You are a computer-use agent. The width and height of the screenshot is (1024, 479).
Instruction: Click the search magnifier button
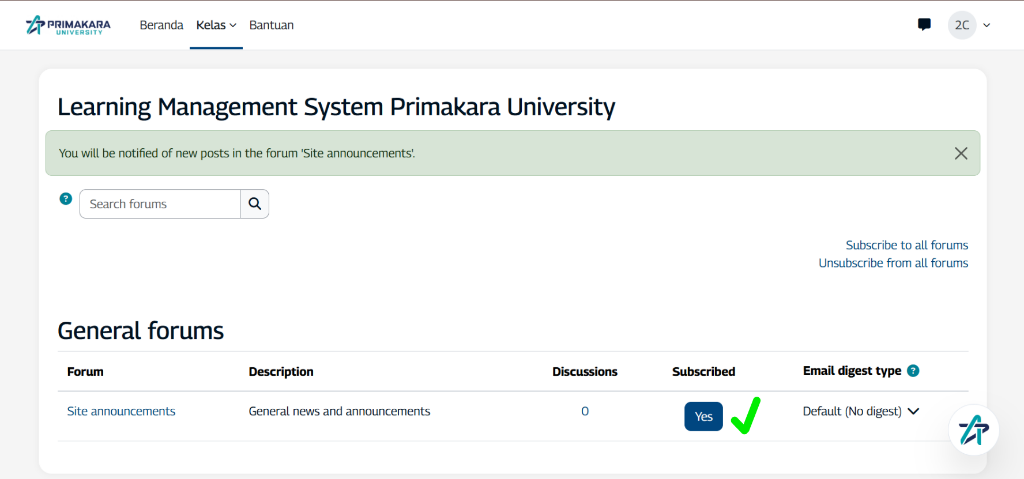pos(255,204)
